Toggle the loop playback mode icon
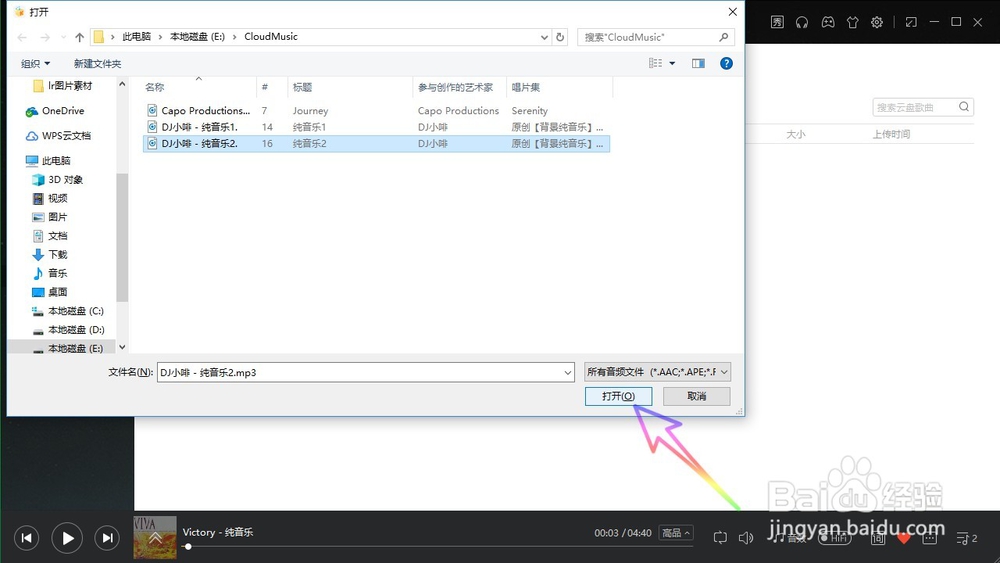Image resolution: width=1000 pixels, height=563 pixels. tap(720, 537)
